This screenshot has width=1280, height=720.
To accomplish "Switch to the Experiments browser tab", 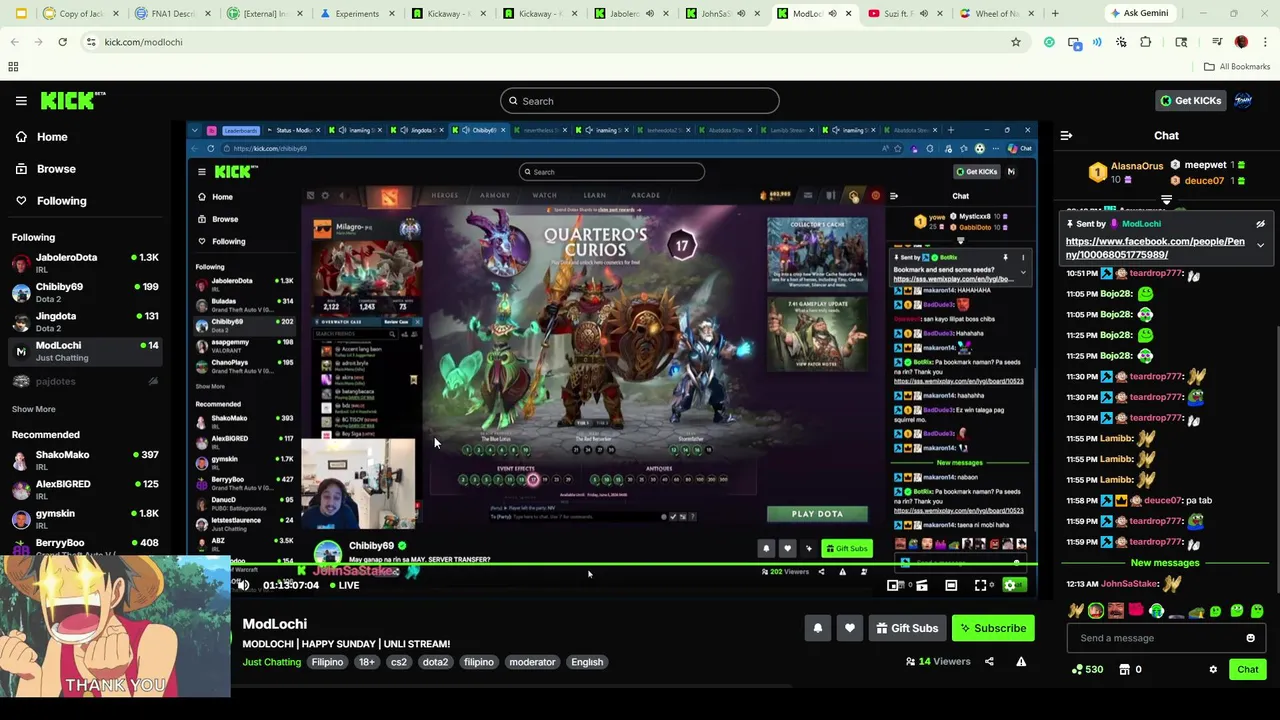I will tap(356, 14).
